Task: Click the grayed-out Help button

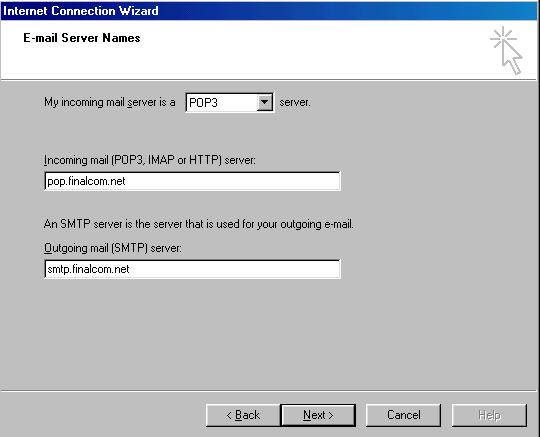Action: (x=489, y=415)
